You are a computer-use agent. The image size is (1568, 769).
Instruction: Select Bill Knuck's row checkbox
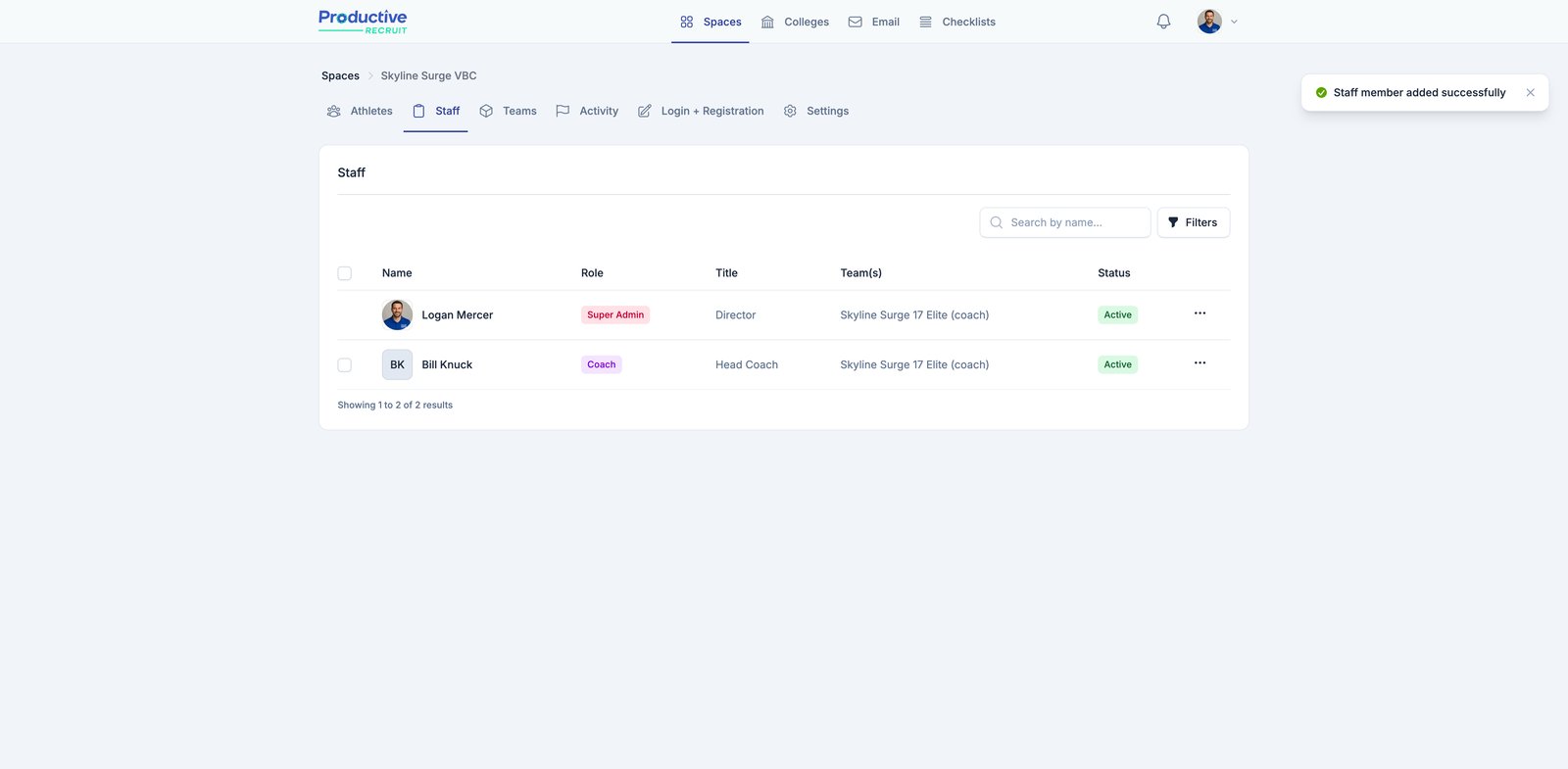click(x=345, y=364)
